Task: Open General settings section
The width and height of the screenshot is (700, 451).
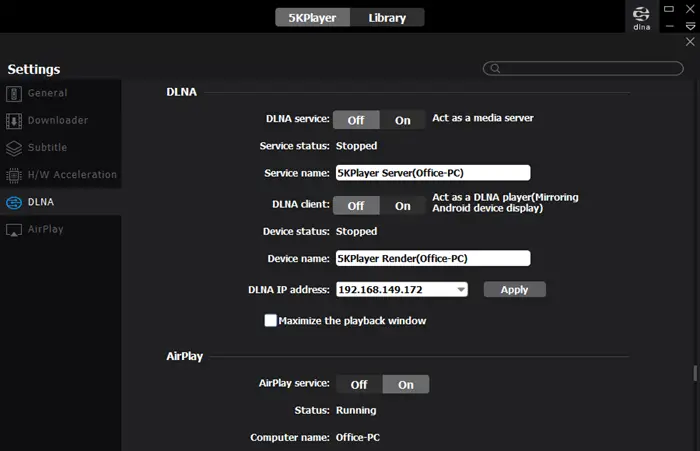Action: coord(61,94)
